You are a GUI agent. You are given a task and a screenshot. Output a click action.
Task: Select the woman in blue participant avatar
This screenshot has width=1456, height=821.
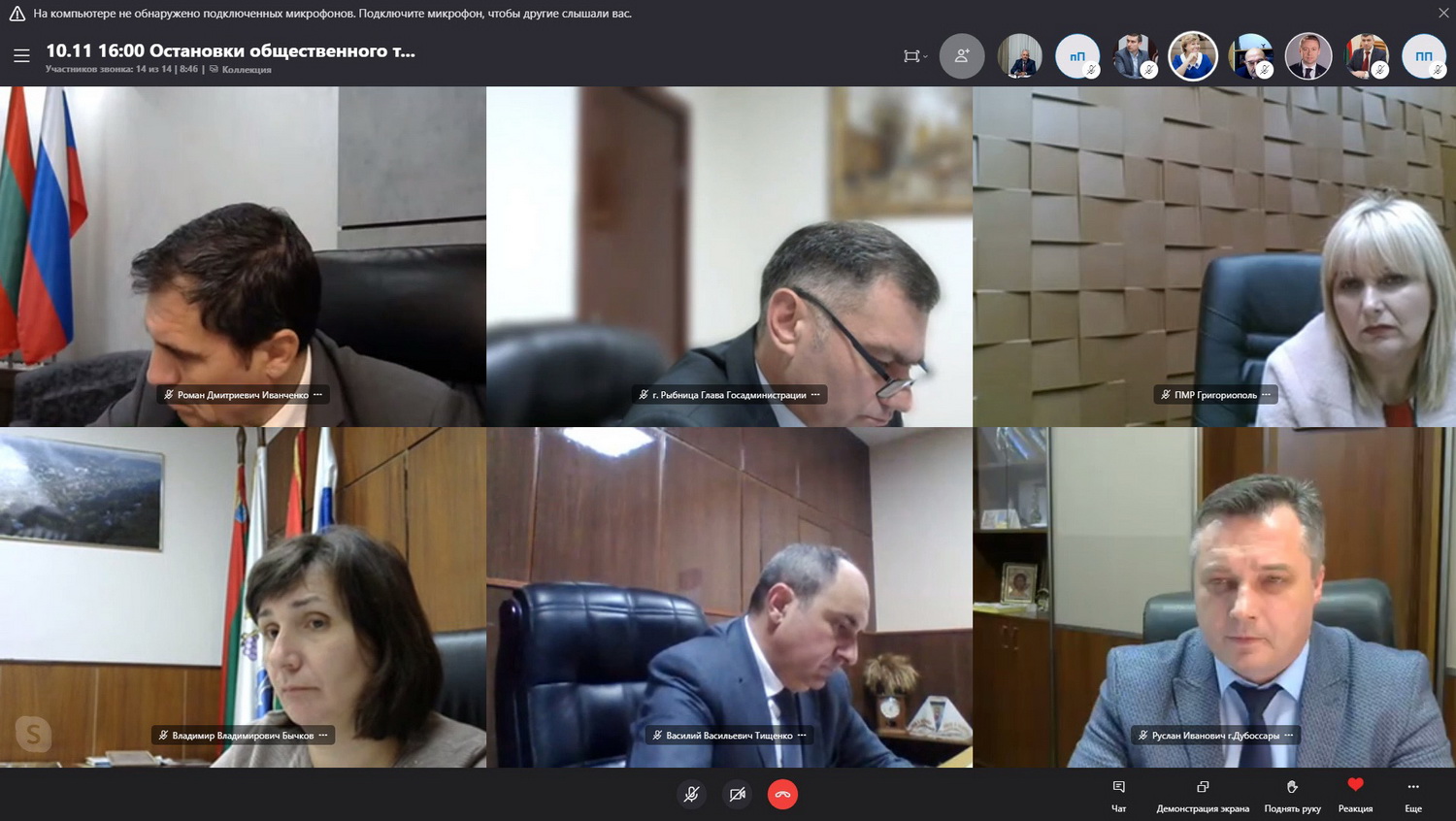click(x=1192, y=56)
